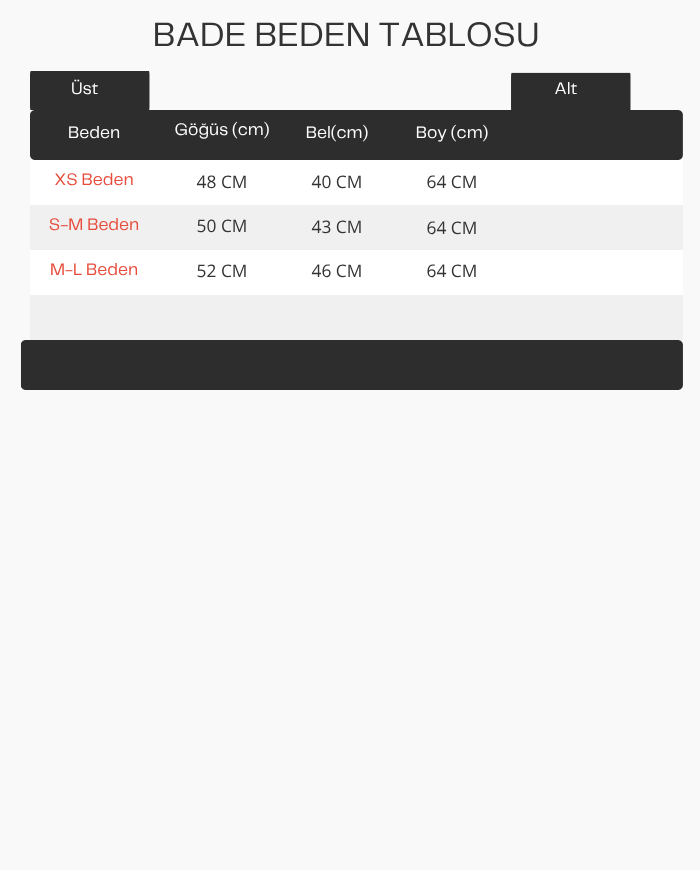Select the S-M Beden row label
Image resolution: width=700 pixels, height=870 pixels.
(x=94, y=225)
